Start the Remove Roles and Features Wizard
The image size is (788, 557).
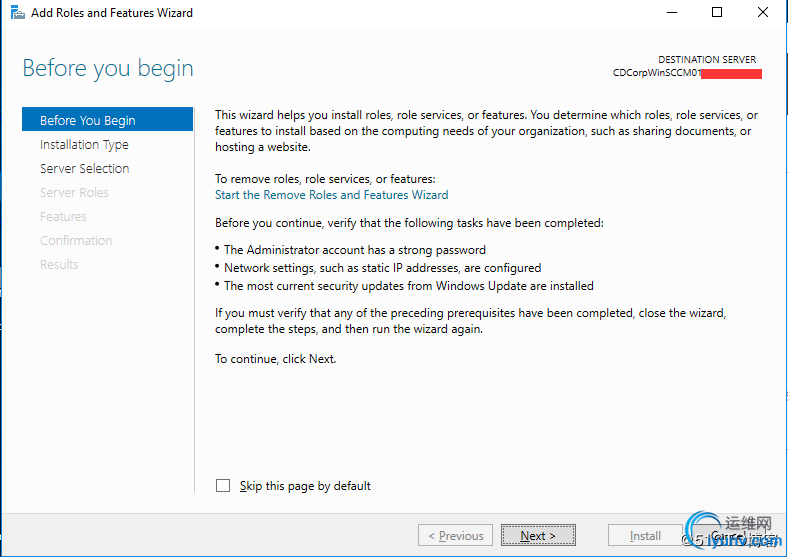tap(331, 195)
